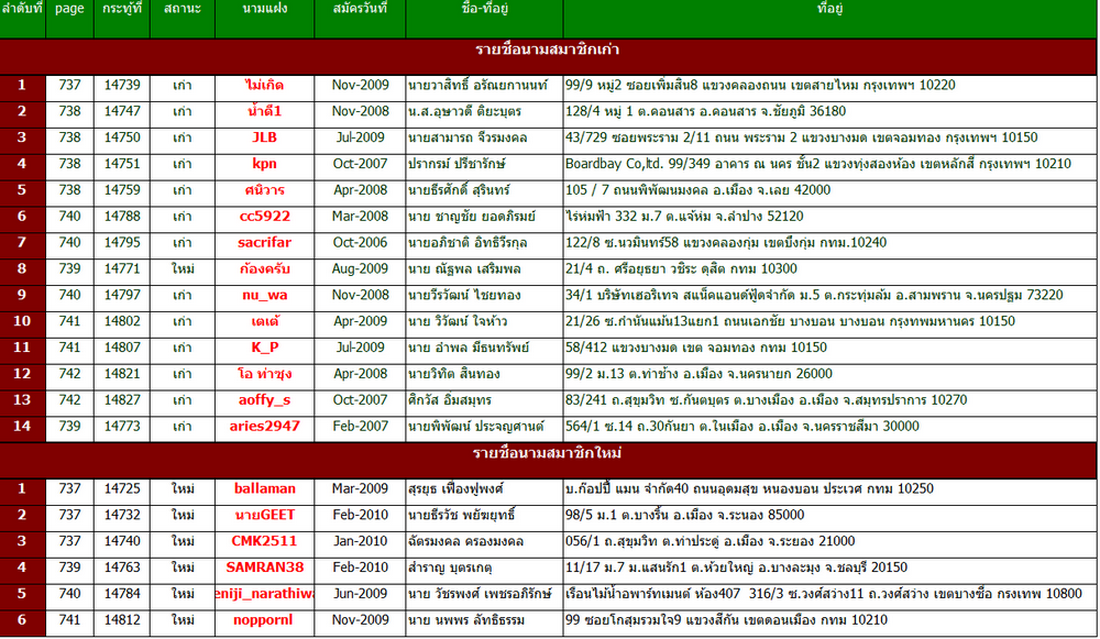Open the 'SAMRAN38' nickname
The width and height of the screenshot is (1100, 639).
point(264,567)
